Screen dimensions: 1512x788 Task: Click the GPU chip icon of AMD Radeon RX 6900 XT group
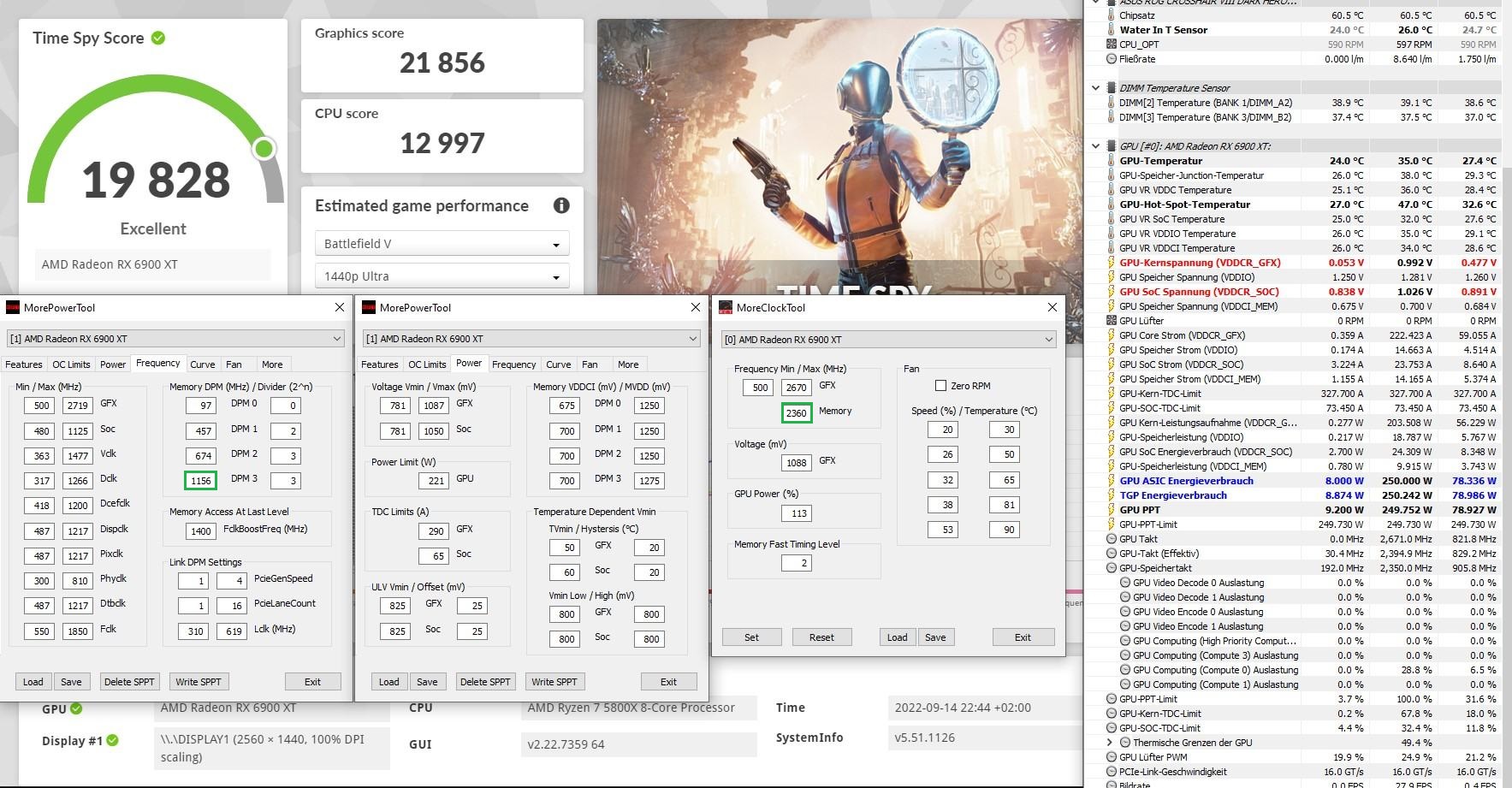tap(1112, 146)
